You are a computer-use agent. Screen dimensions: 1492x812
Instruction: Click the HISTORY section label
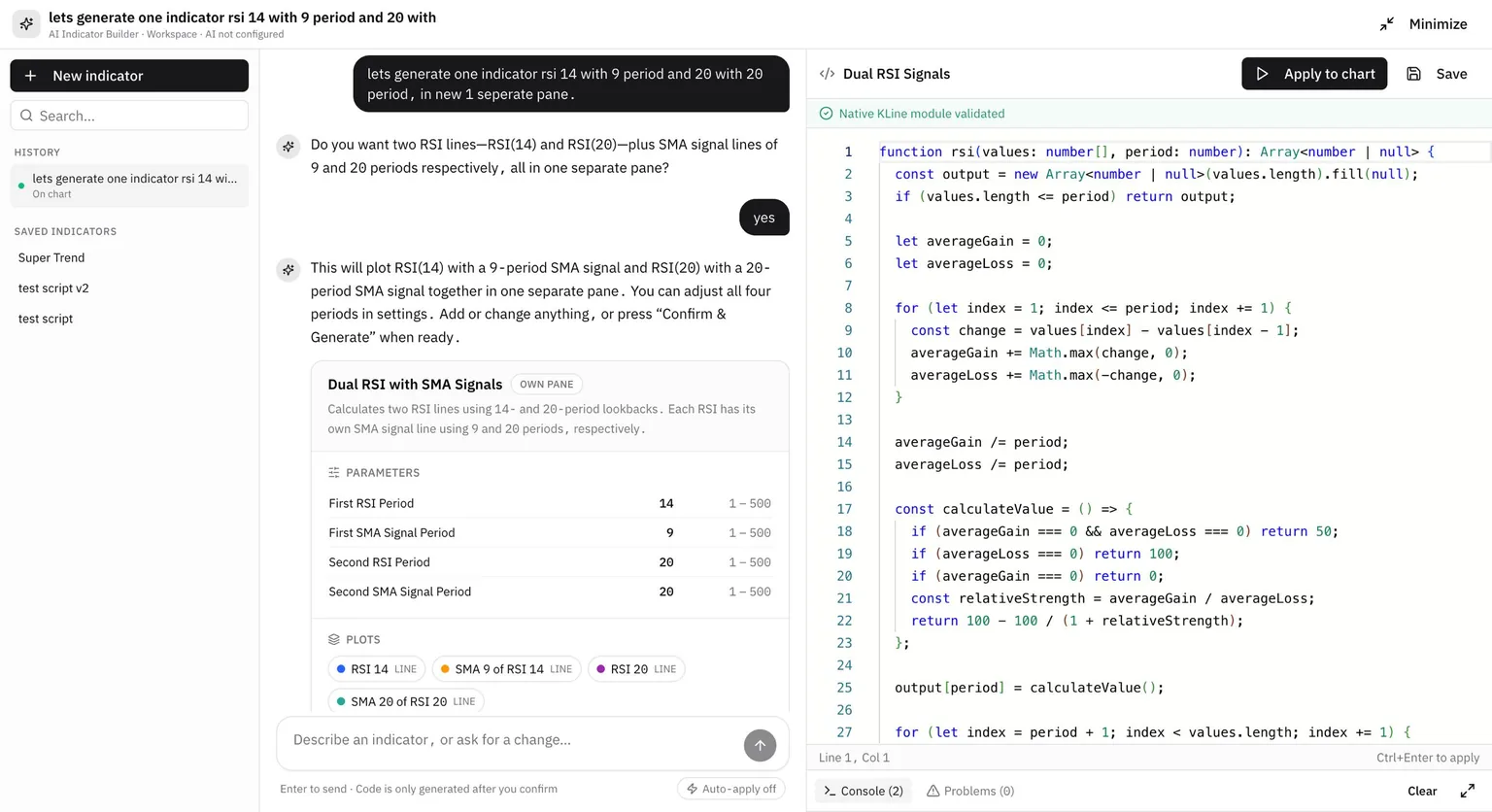(37, 152)
